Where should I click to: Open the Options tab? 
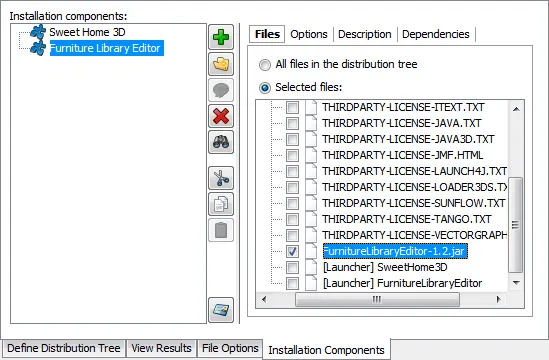click(309, 34)
